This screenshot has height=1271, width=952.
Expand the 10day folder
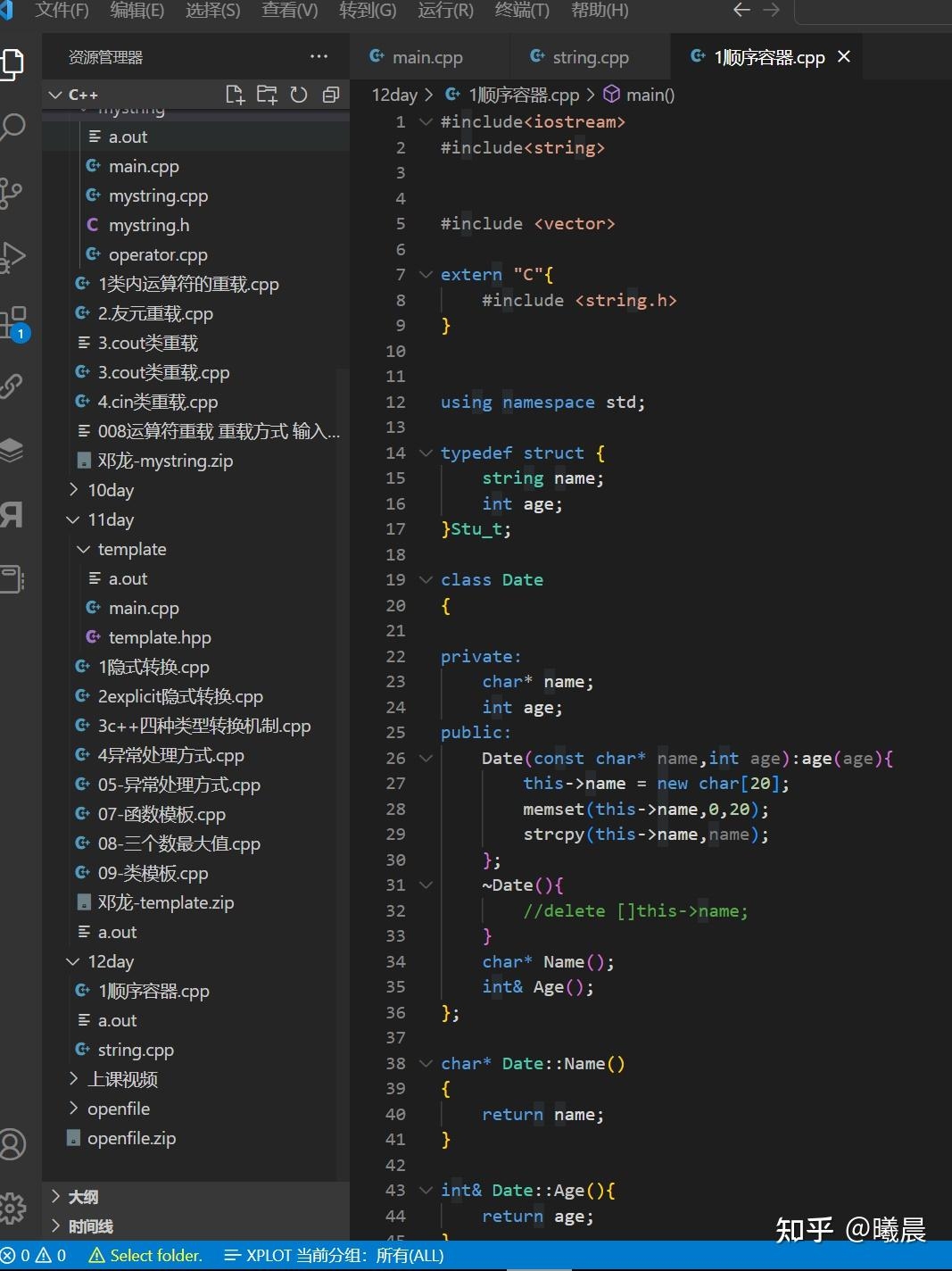click(x=110, y=490)
